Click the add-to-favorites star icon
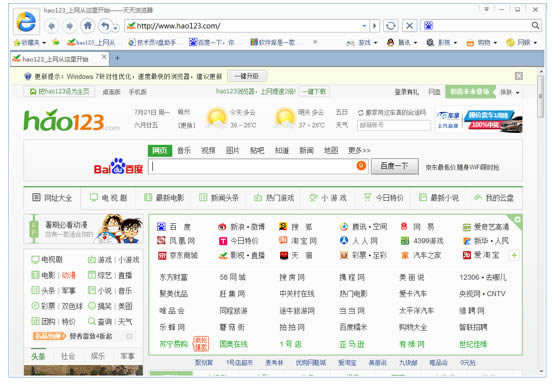 (x=55, y=42)
